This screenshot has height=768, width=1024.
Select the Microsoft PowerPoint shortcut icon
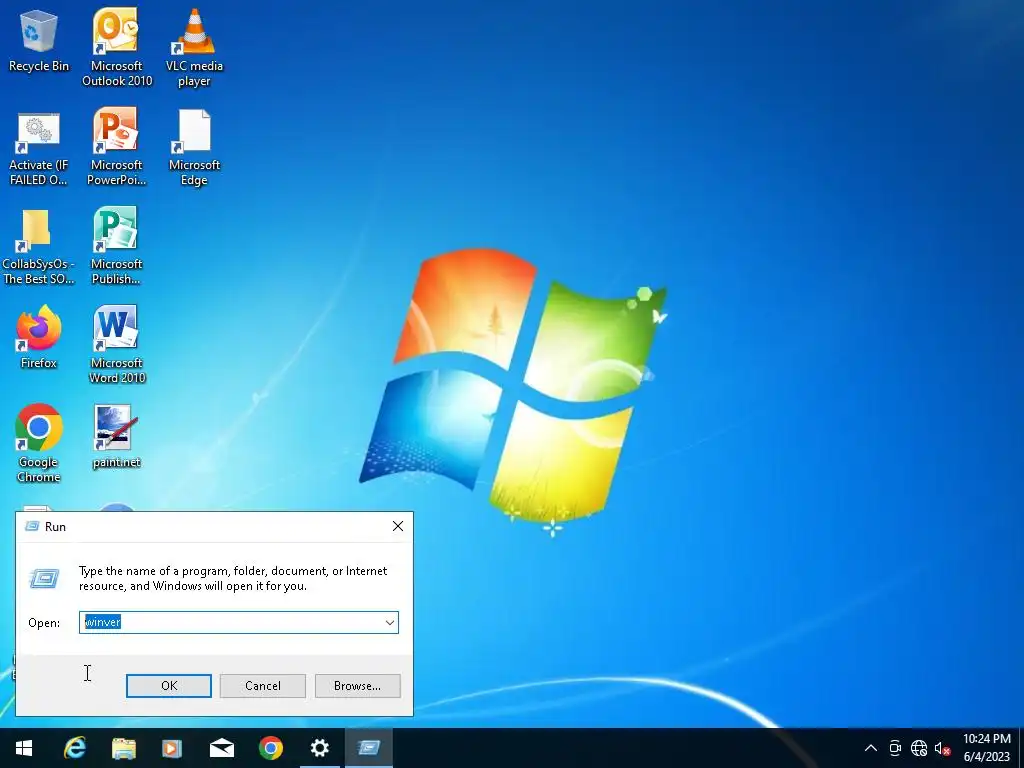point(116,148)
